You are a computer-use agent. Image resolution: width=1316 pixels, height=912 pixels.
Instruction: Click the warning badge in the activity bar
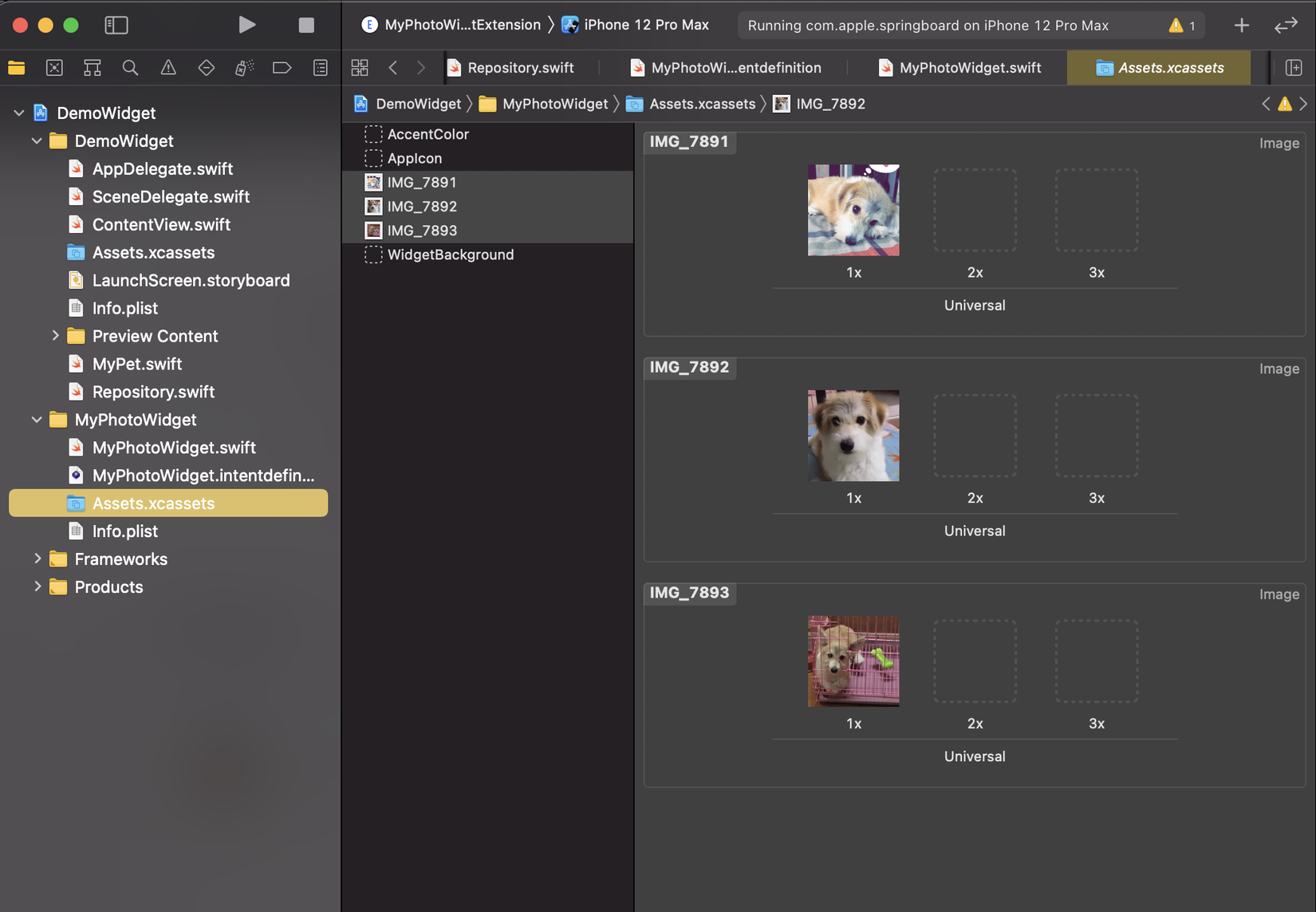pyautogui.click(x=1182, y=26)
